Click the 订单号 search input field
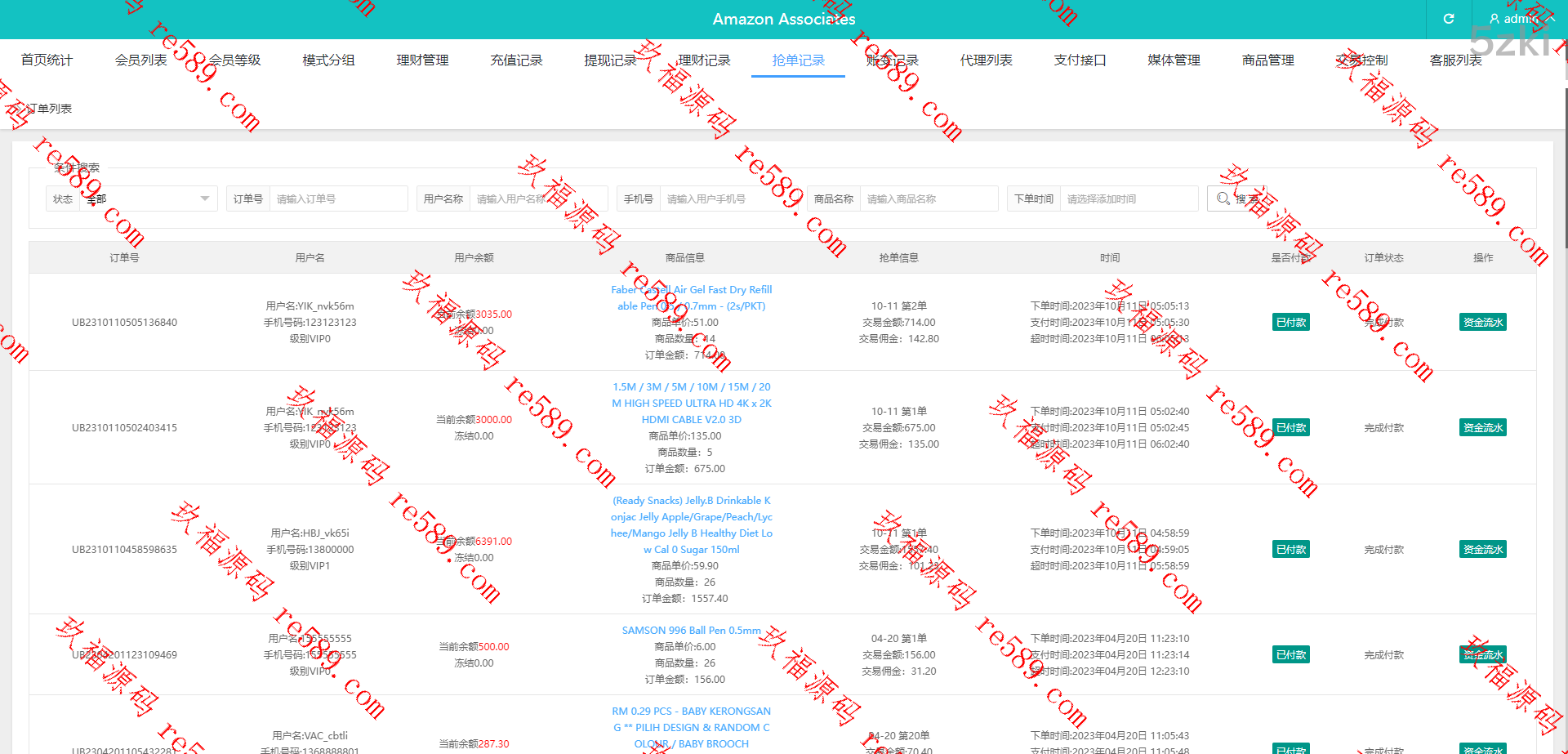 338,199
